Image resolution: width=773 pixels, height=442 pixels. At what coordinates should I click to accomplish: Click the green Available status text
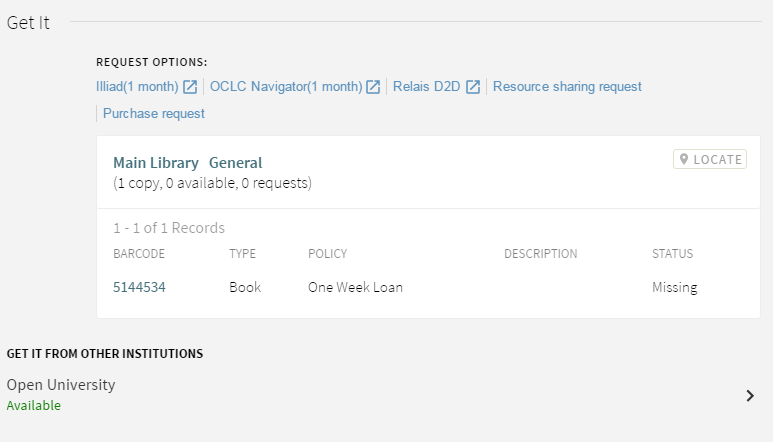34,406
